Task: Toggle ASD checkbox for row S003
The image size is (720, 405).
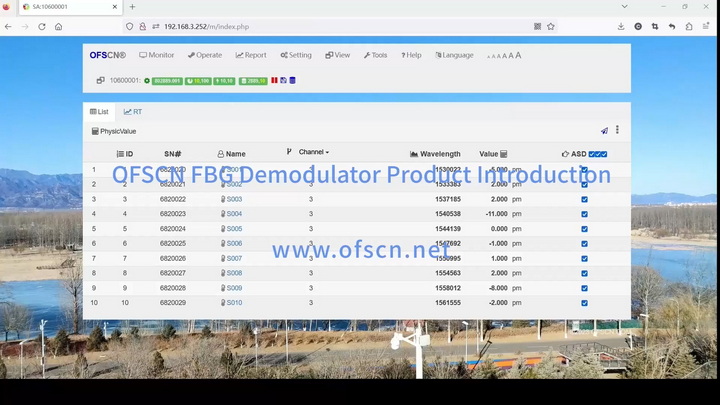Action: 584,199
